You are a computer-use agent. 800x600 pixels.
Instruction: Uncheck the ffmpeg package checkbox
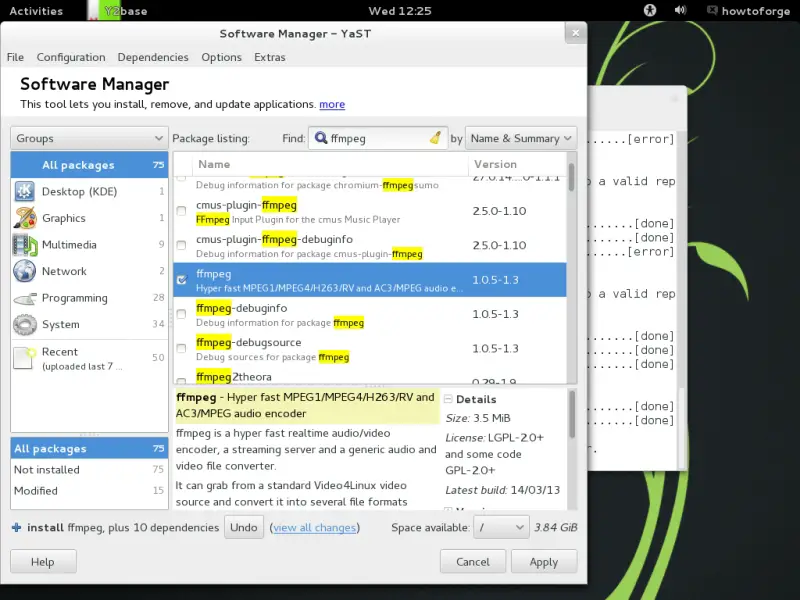click(x=181, y=280)
